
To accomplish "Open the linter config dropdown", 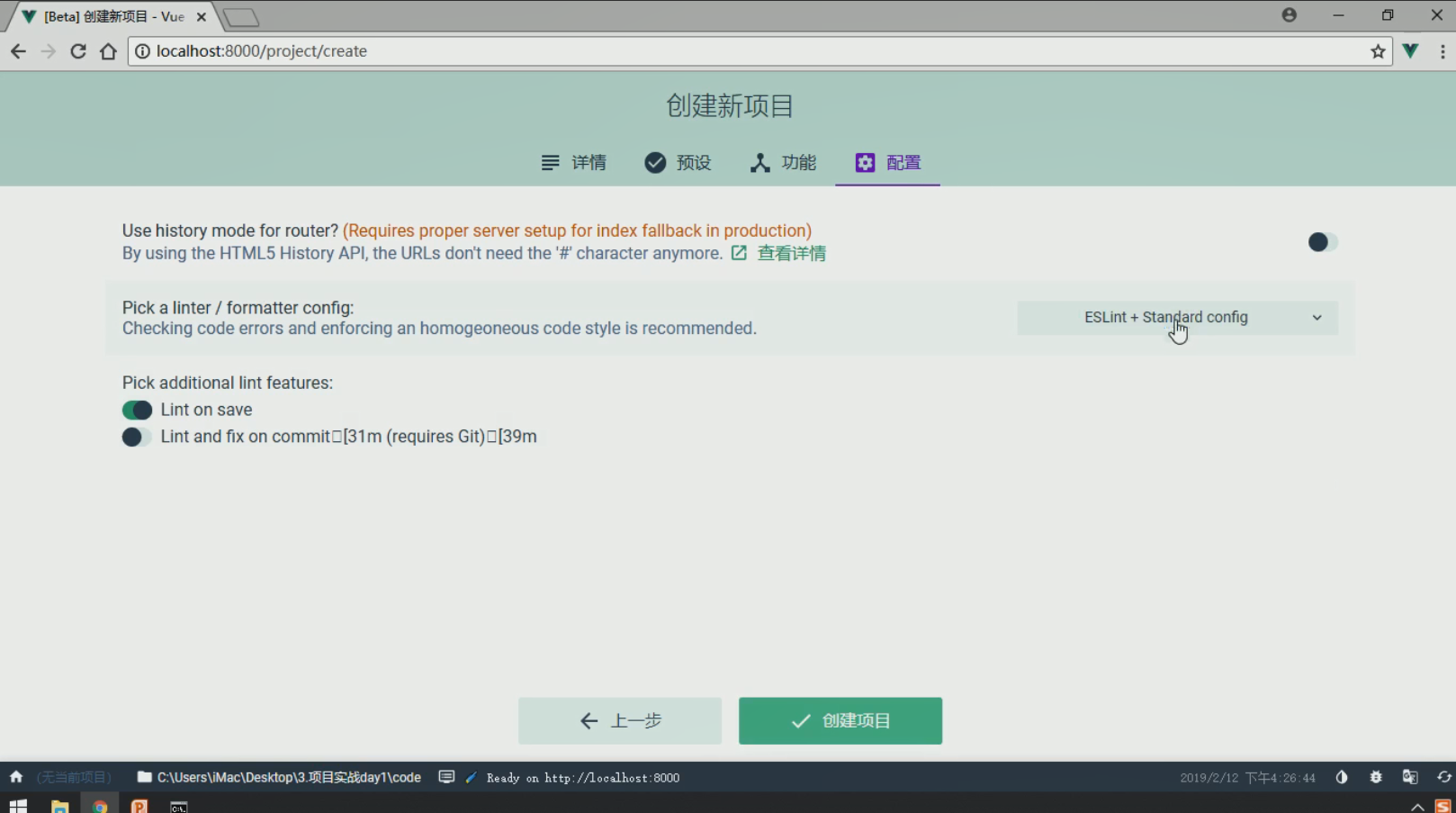I will 1177,317.
